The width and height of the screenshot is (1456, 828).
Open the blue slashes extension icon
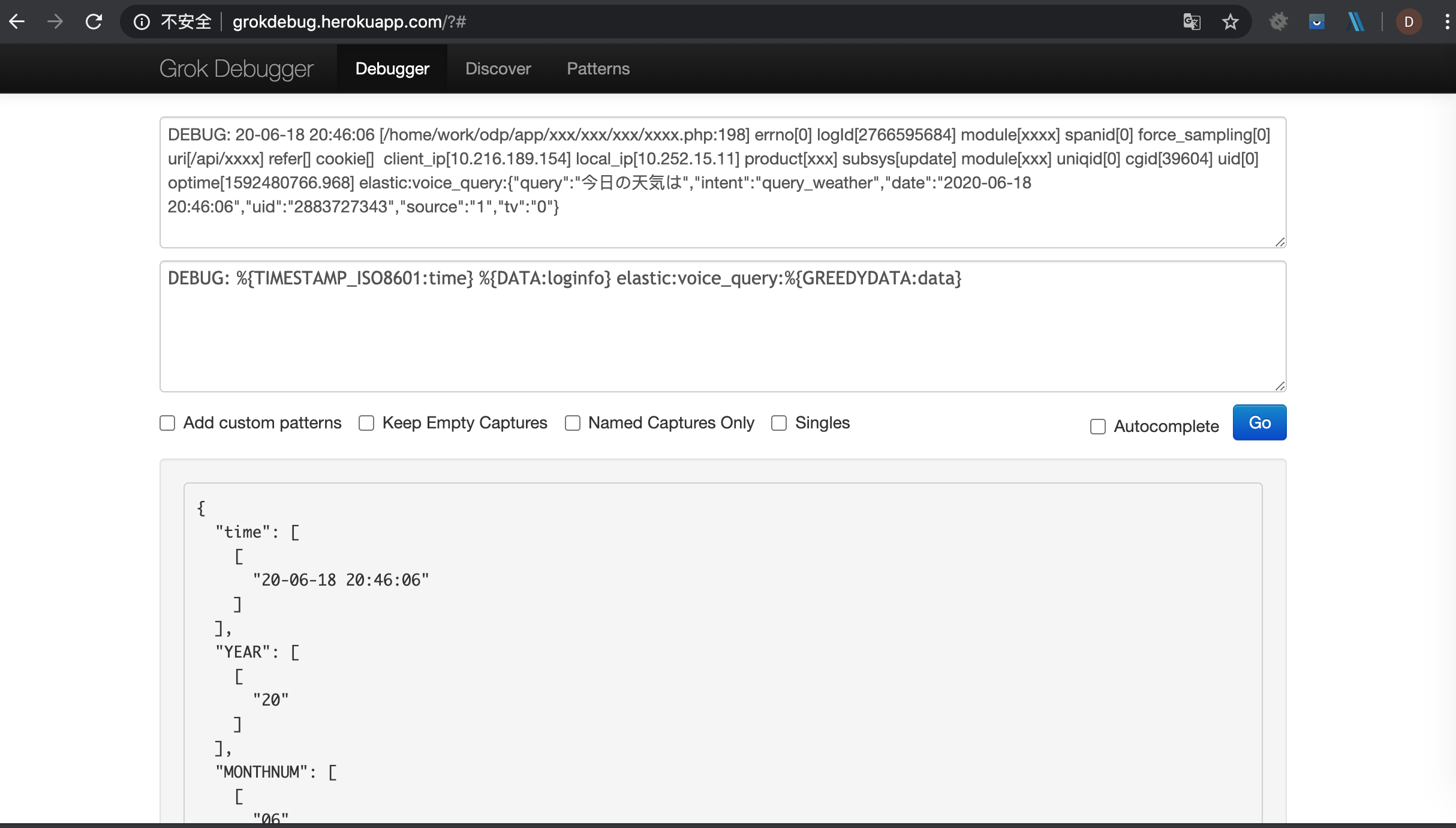(1355, 22)
